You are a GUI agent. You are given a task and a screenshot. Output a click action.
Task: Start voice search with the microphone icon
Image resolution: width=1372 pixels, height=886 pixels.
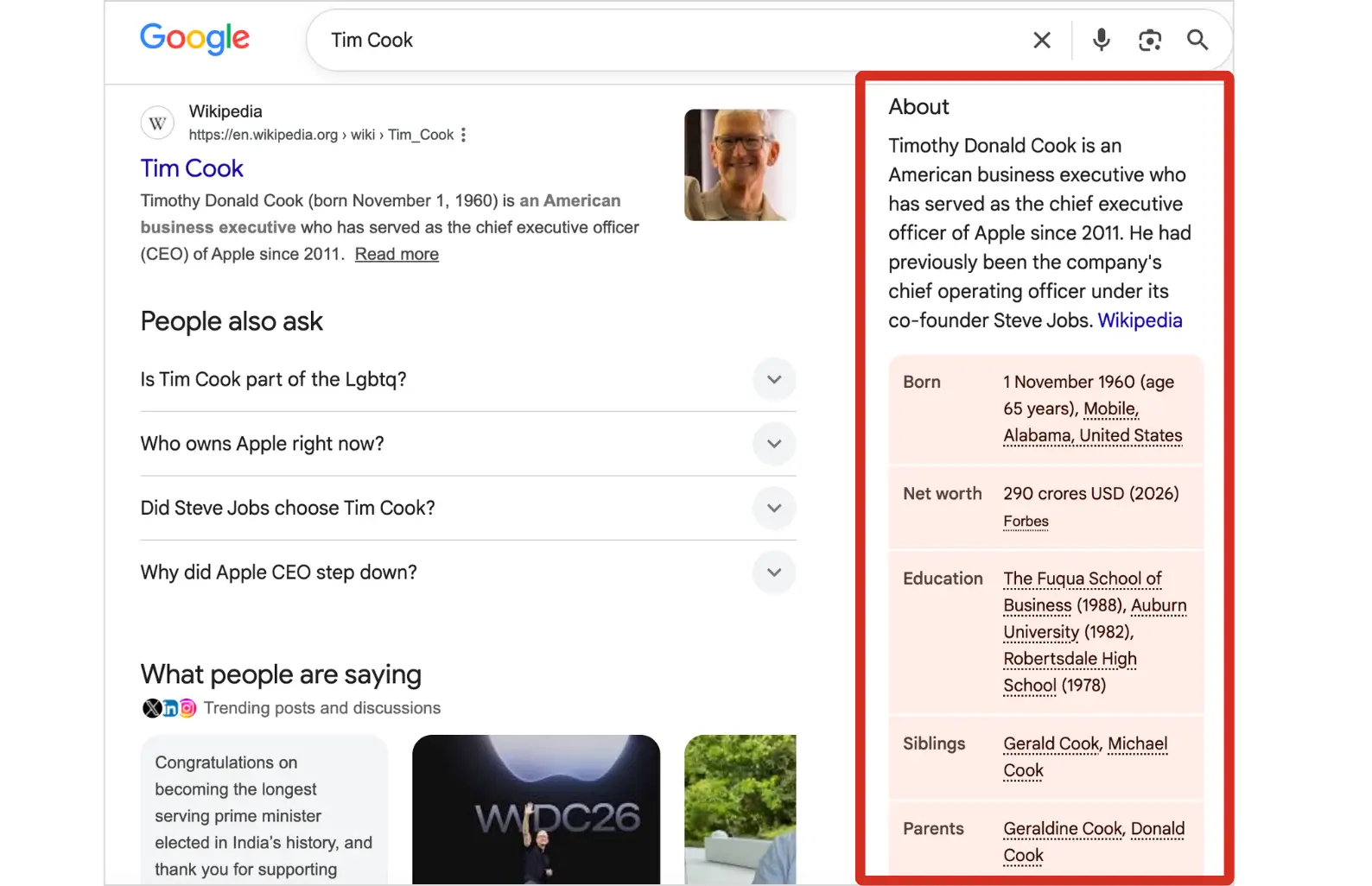coord(1101,40)
